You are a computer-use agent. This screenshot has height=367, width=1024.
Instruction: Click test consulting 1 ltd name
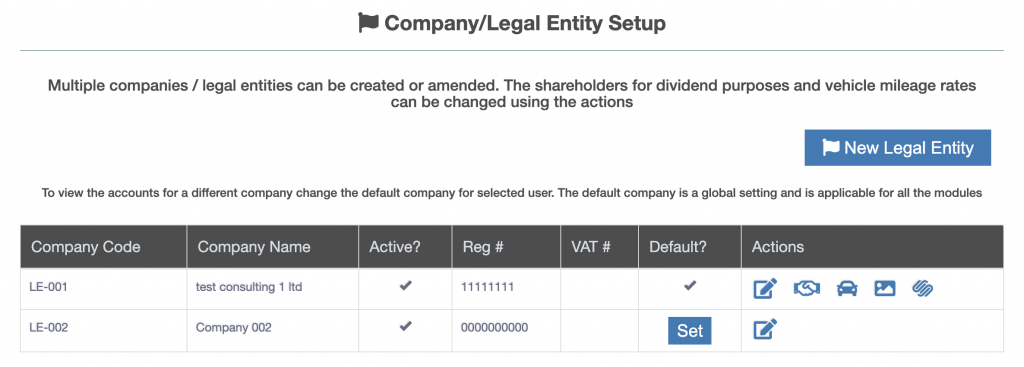[x=249, y=286]
